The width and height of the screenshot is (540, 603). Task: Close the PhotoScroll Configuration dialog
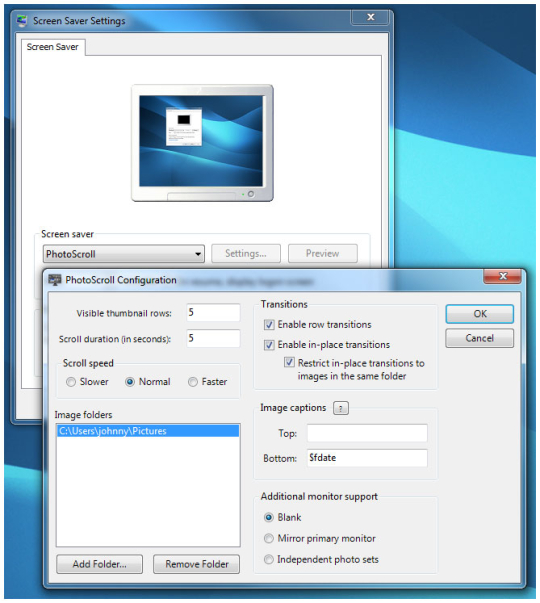[x=502, y=276]
